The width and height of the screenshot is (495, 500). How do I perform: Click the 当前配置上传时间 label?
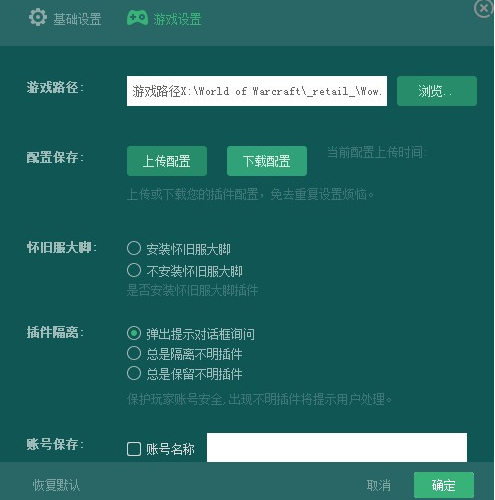click(377, 152)
